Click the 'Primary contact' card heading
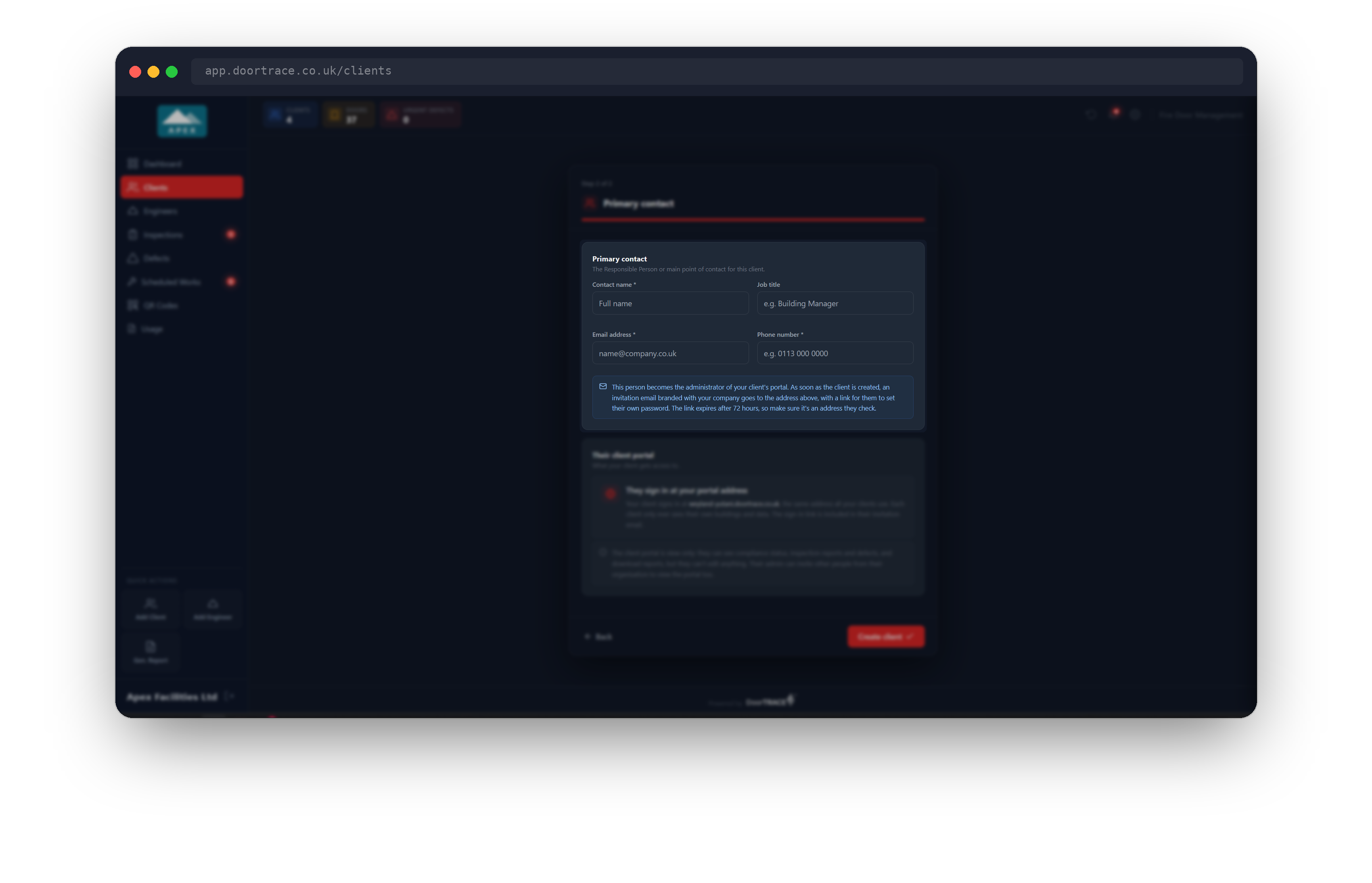This screenshot has height=883, width=1372. [619, 259]
